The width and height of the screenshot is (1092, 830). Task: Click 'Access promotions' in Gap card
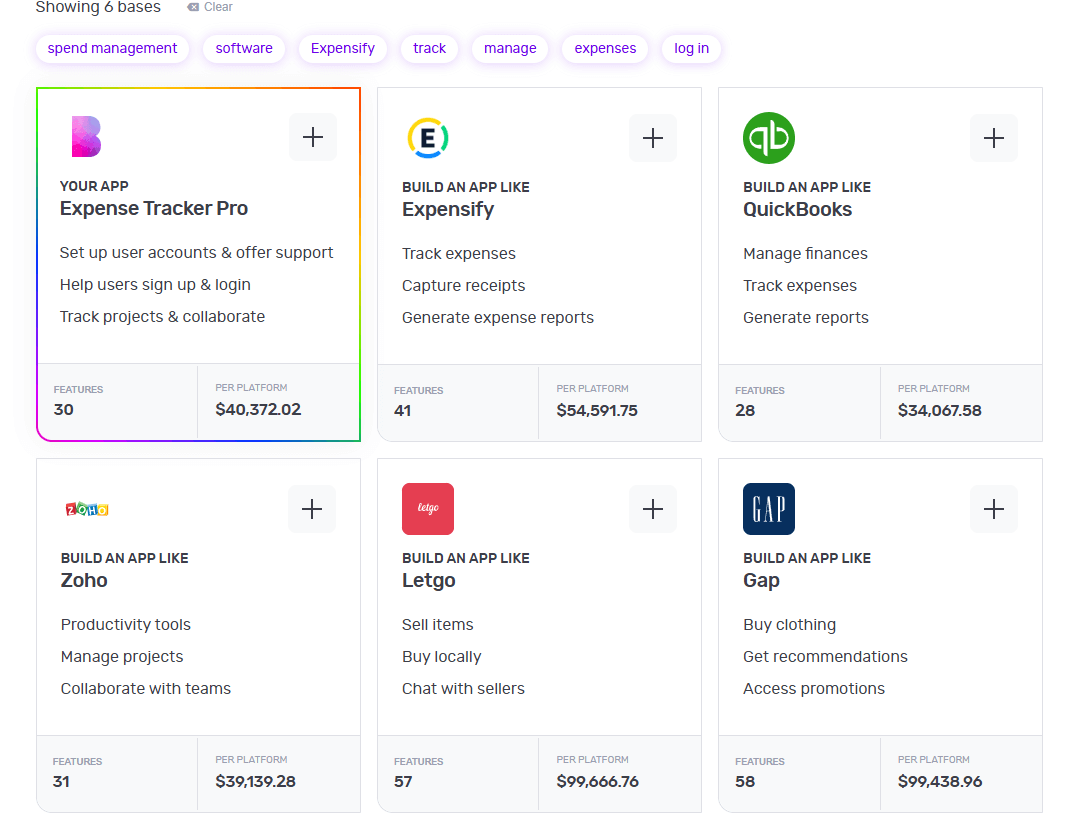[x=813, y=689]
